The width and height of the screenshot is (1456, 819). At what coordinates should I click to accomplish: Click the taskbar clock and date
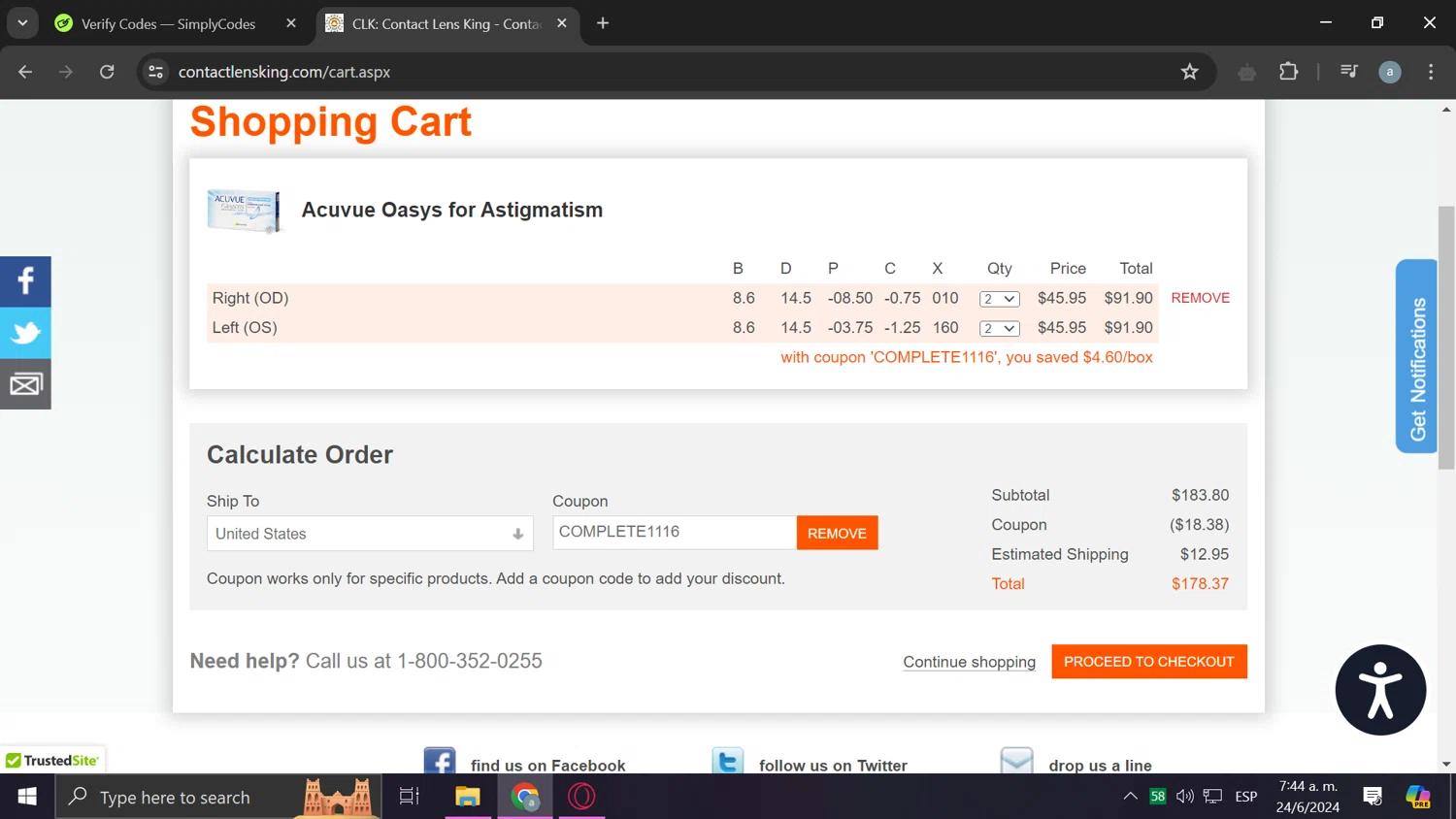(x=1307, y=797)
